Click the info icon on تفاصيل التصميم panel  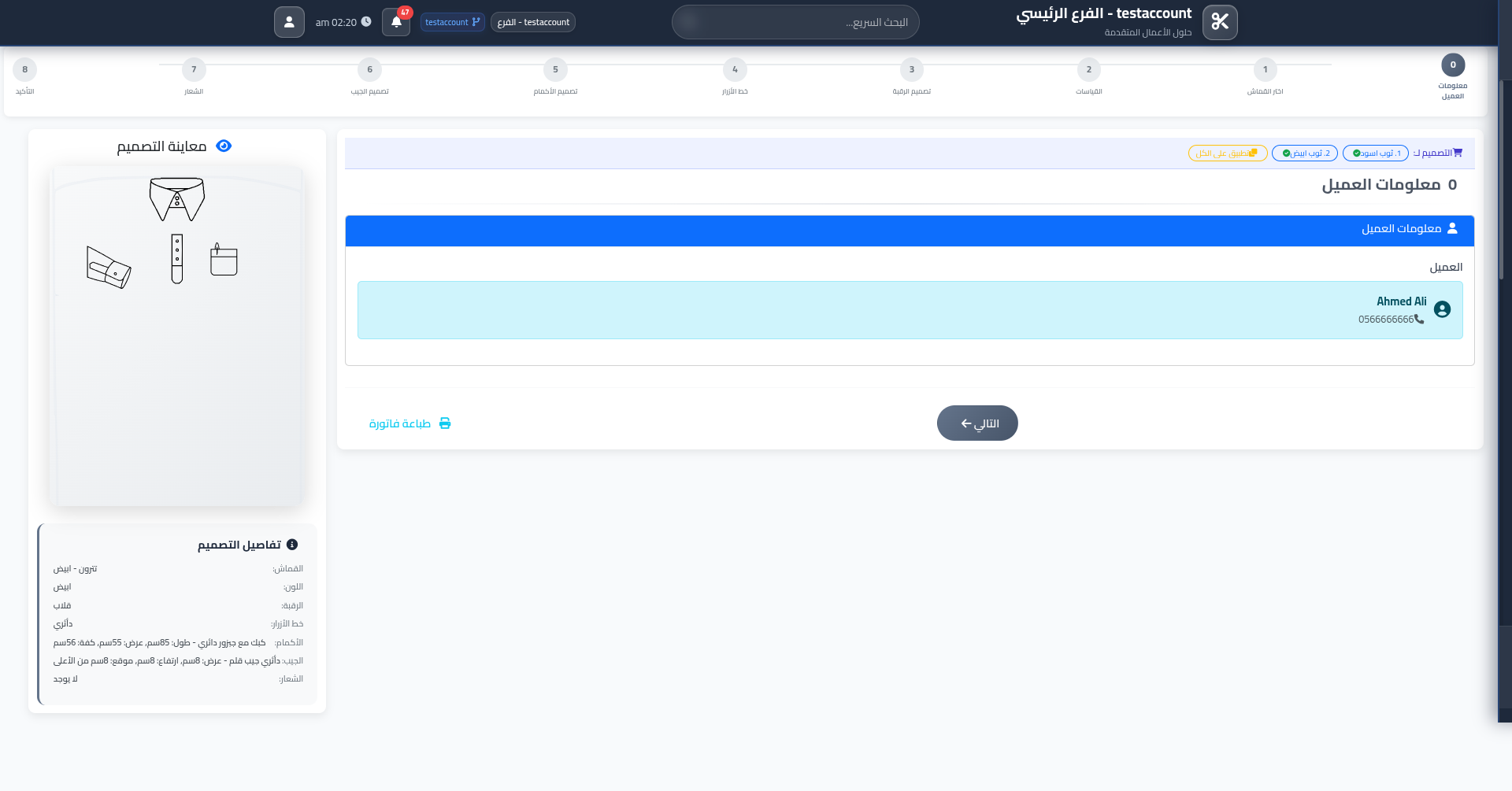(294, 543)
